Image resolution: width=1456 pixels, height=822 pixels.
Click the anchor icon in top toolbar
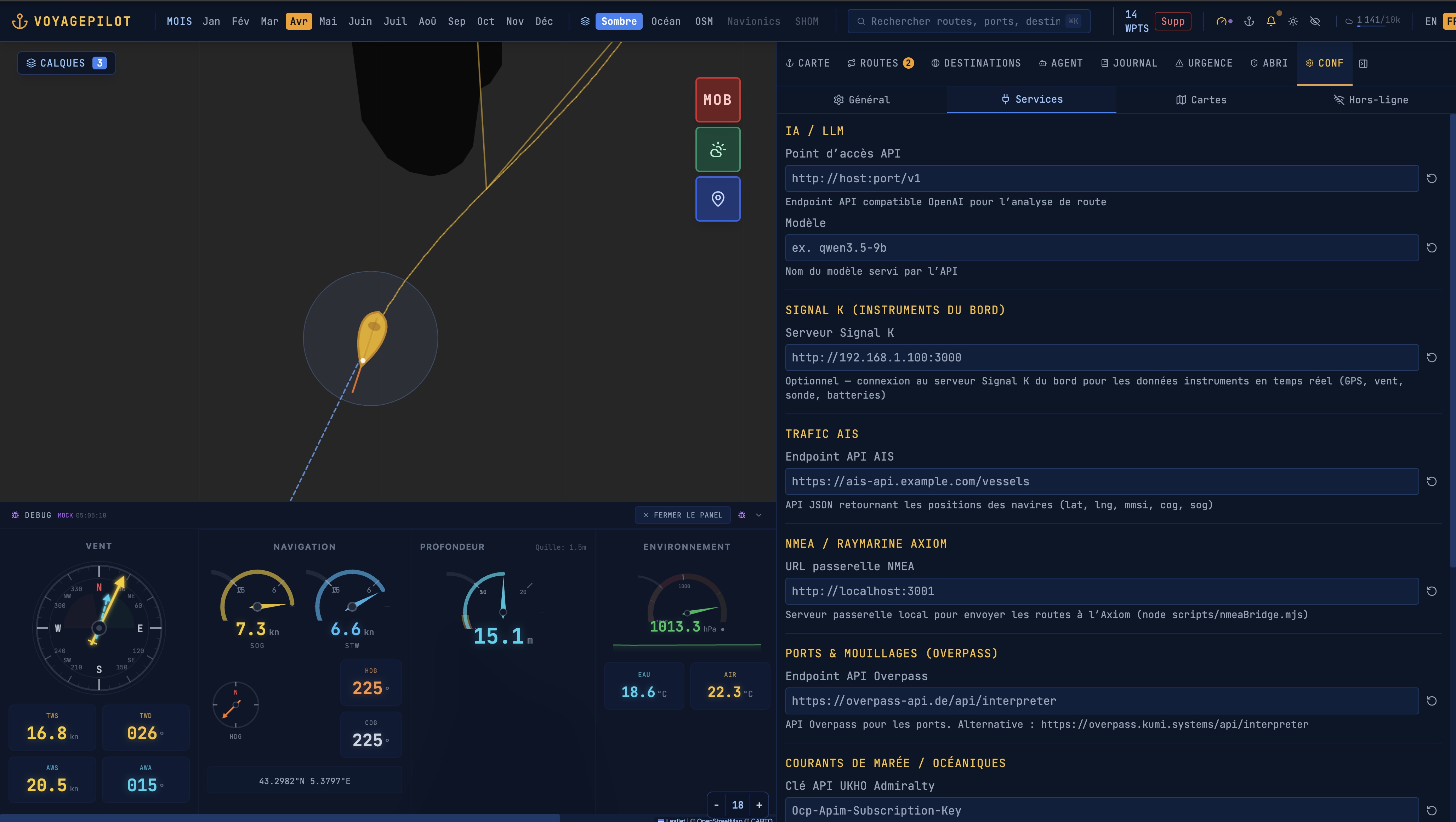point(1249,22)
